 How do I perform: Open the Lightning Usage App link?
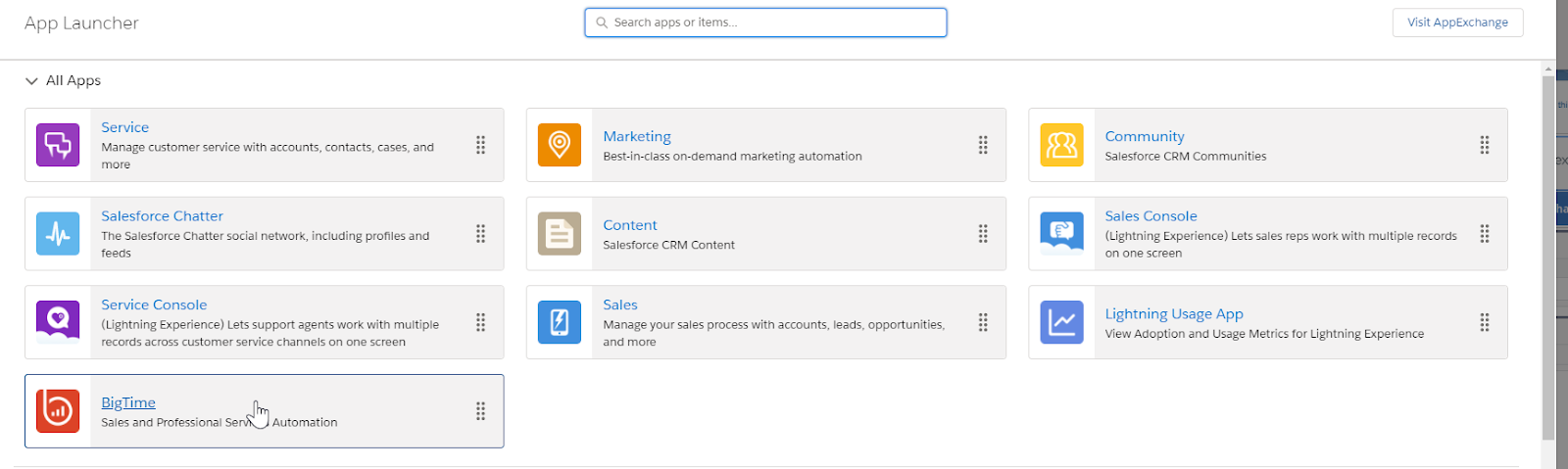(1174, 313)
